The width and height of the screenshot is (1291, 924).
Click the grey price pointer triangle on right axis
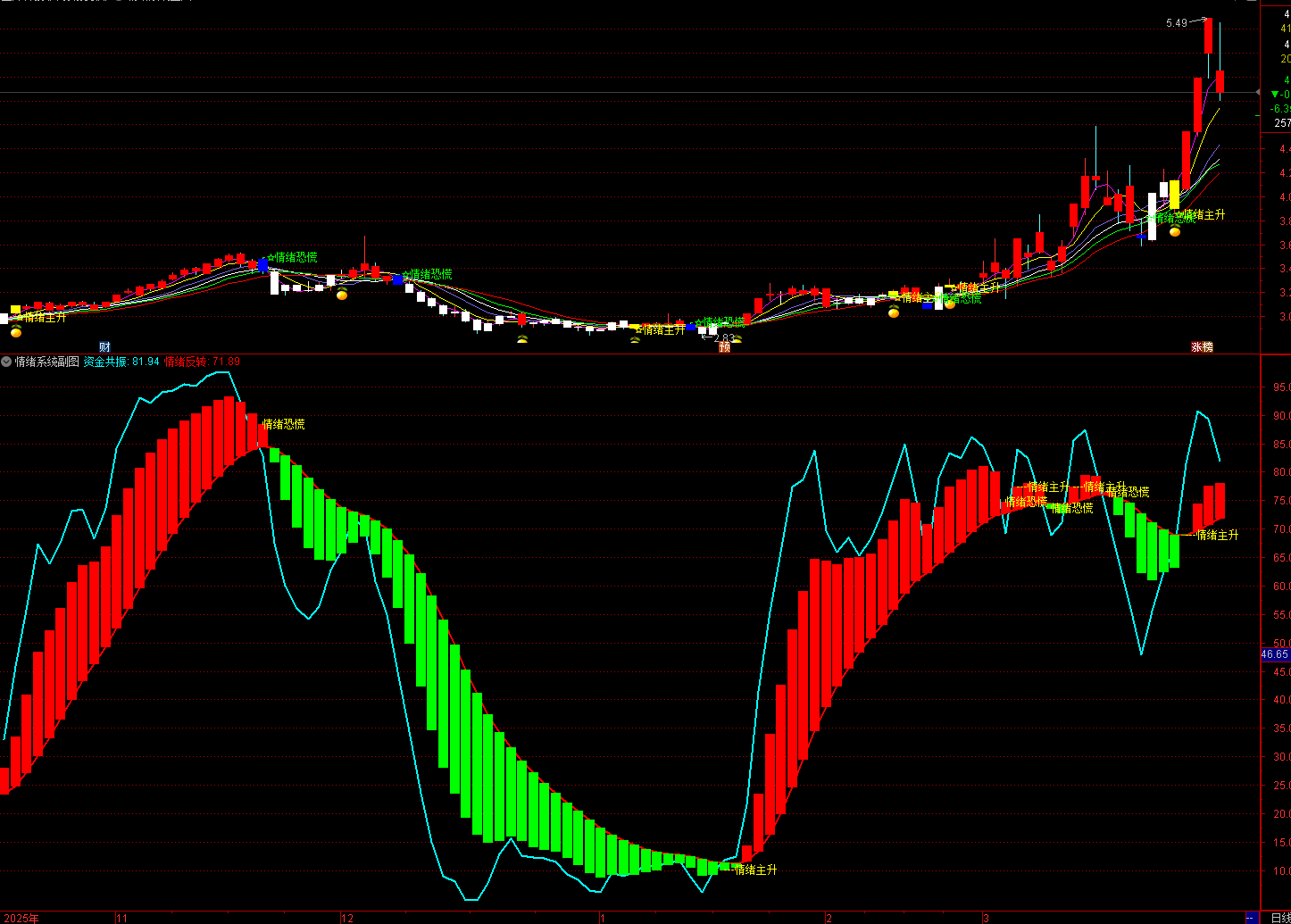[1259, 93]
